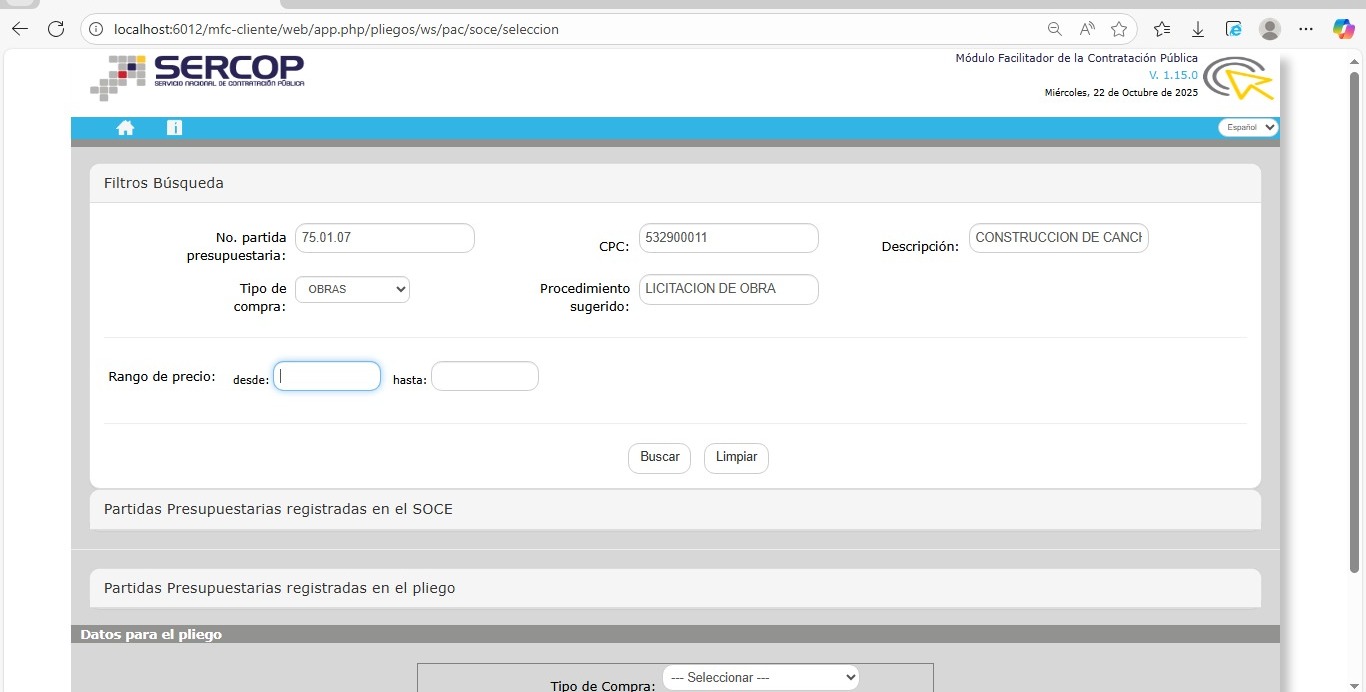
Task: Open Internet Explorer mode icon
Action: [1234, 29]
